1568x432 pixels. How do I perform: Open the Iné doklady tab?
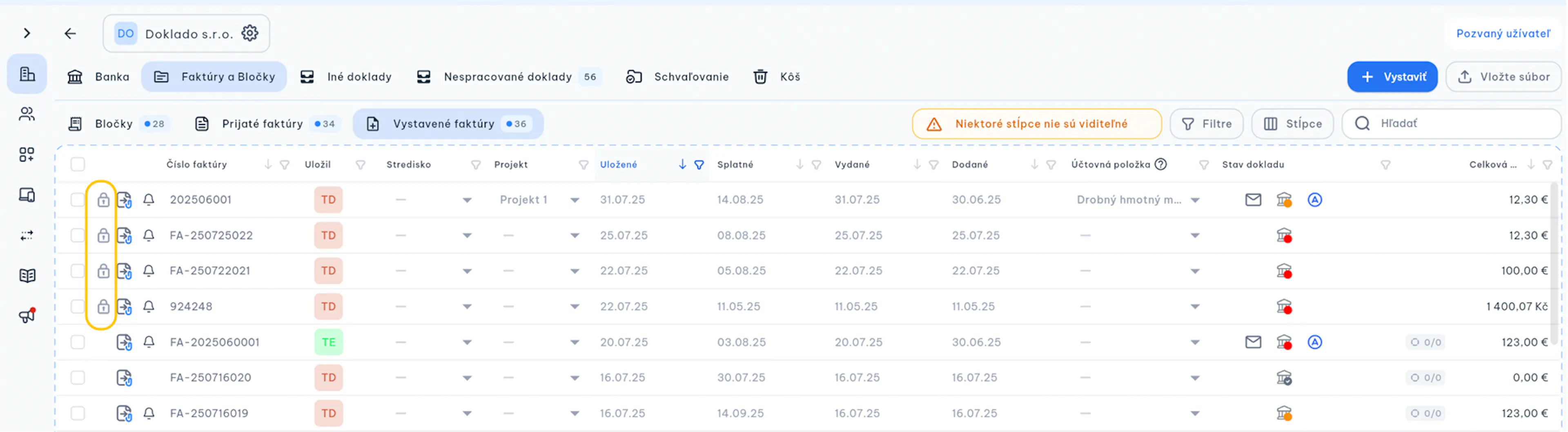click(346, 77)
